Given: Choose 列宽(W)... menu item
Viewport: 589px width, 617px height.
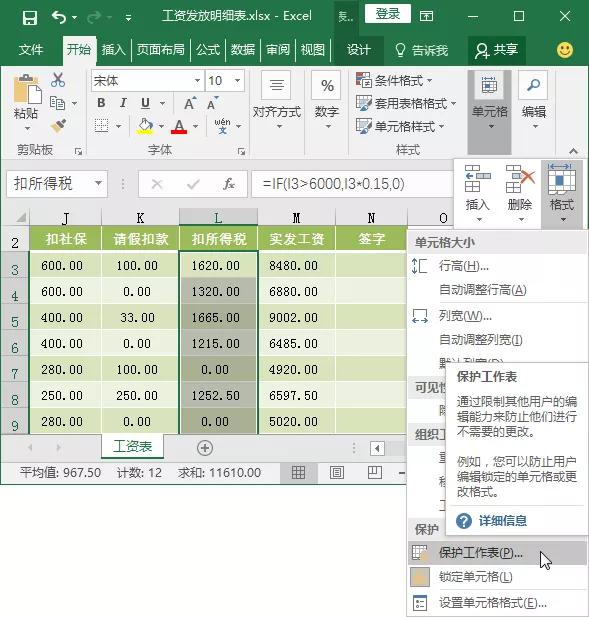Looking at the screenshot, I should 497,316.
